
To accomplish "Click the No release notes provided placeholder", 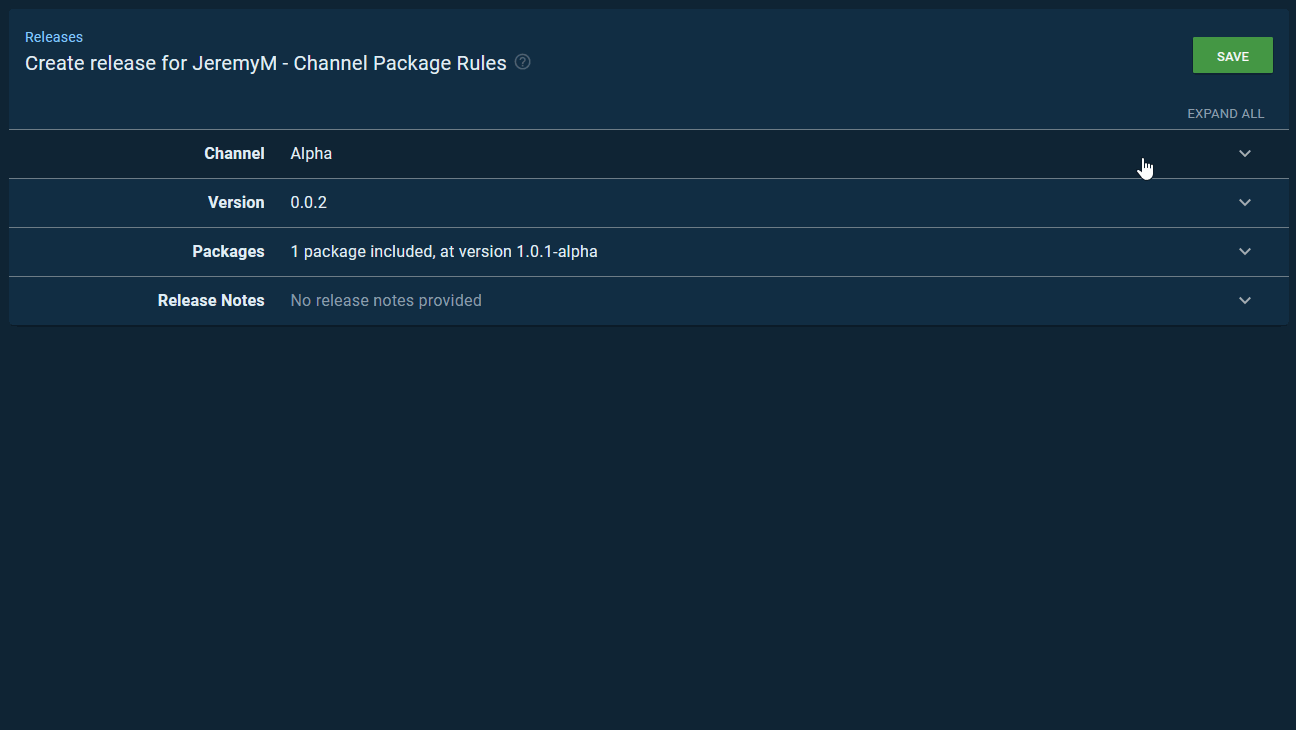I will [x=385, y=300].
